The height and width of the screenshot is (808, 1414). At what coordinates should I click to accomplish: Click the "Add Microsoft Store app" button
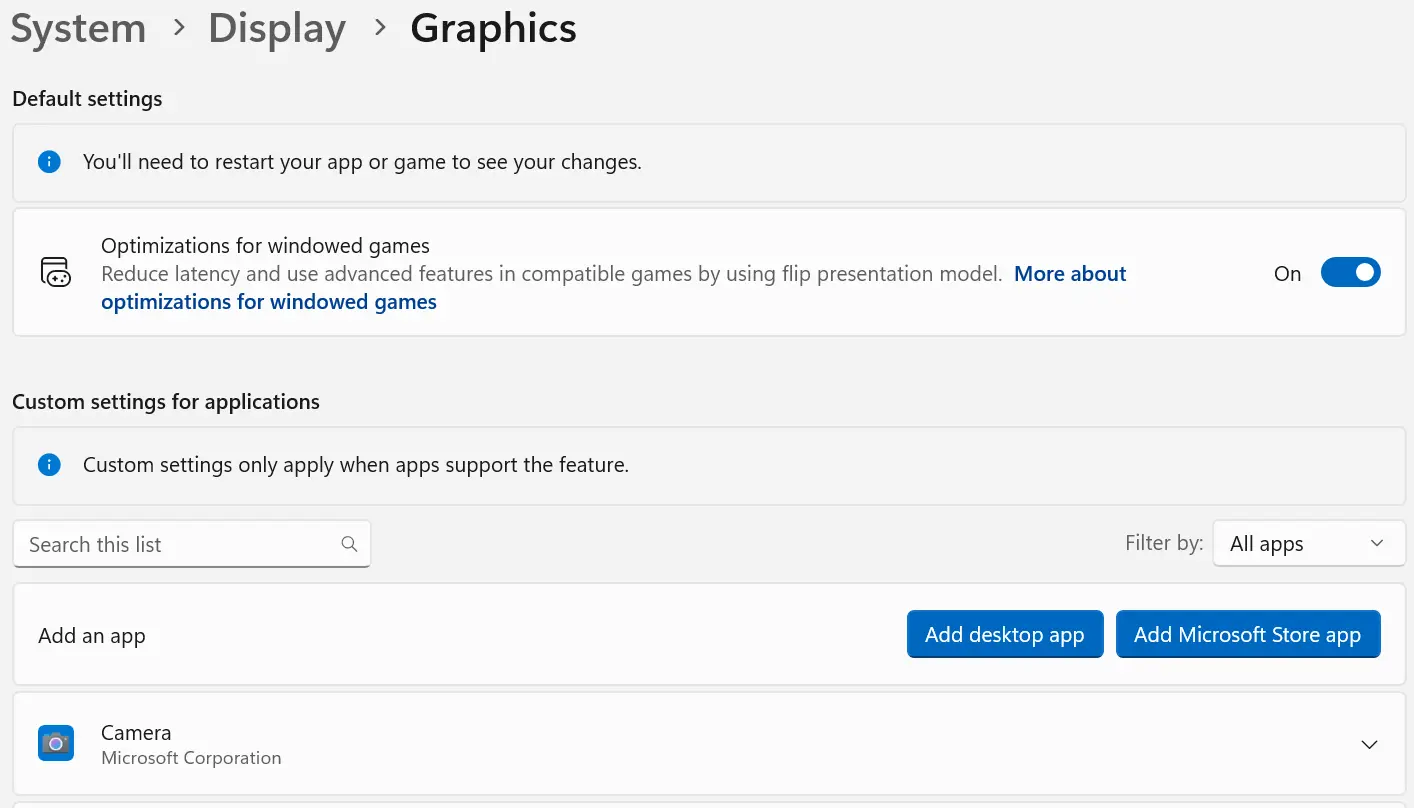[1248, 634]
